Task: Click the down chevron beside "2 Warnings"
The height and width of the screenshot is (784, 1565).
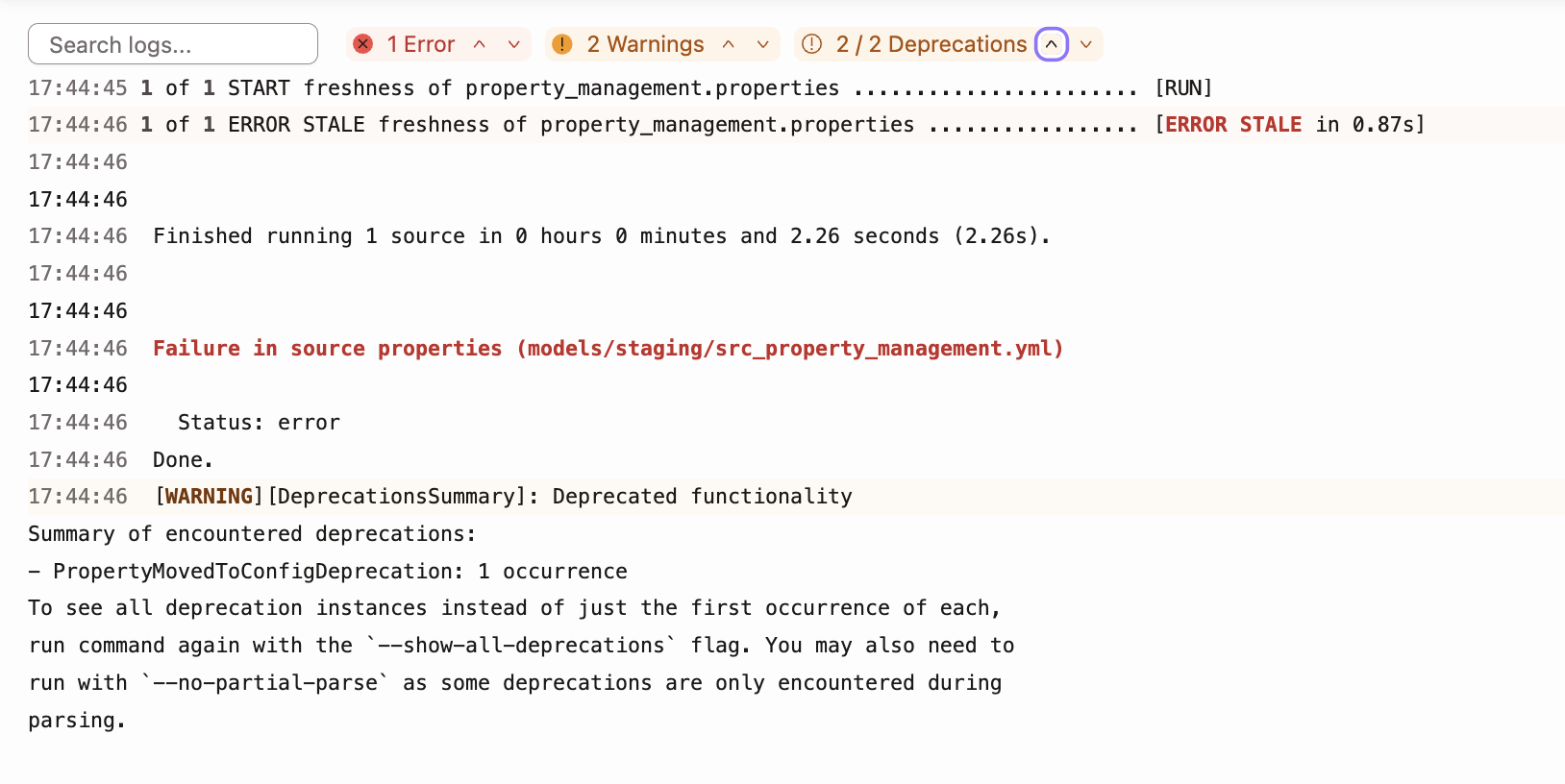Action: (x=762, y=44)
